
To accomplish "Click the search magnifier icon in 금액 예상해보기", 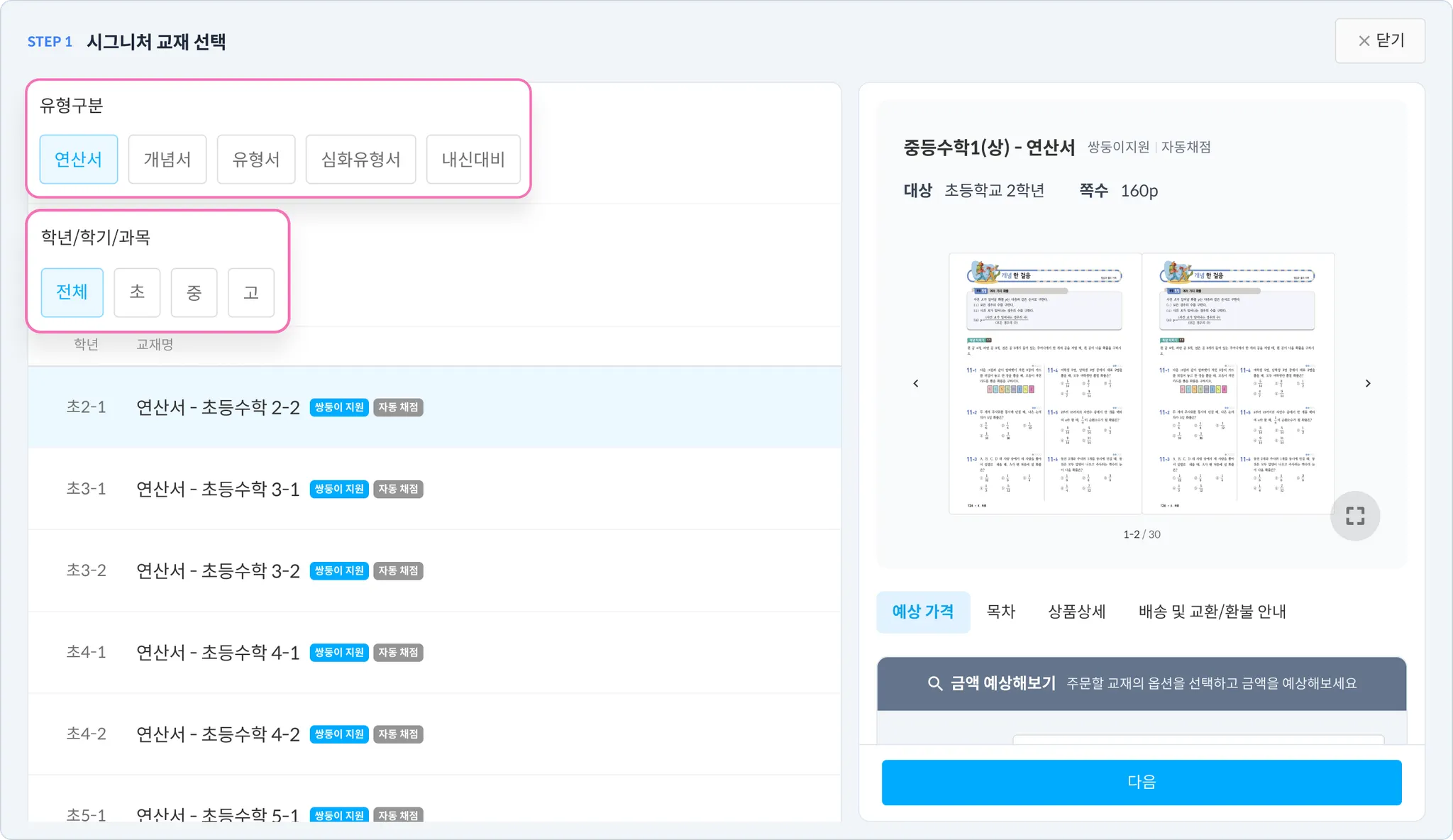I will pyautogui.click(x=935, y=683).
